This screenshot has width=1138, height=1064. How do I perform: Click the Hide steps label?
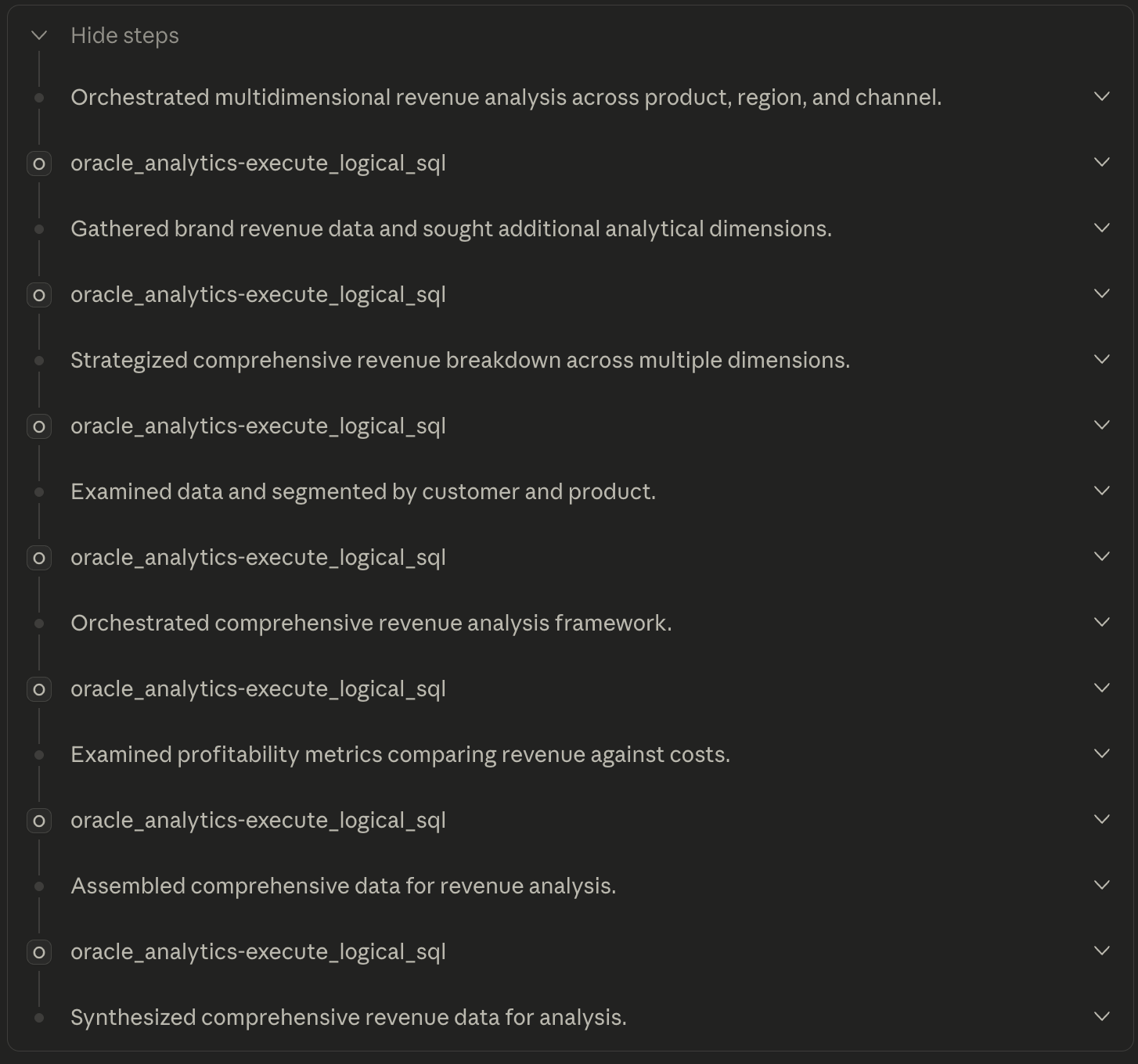point(124,35)
